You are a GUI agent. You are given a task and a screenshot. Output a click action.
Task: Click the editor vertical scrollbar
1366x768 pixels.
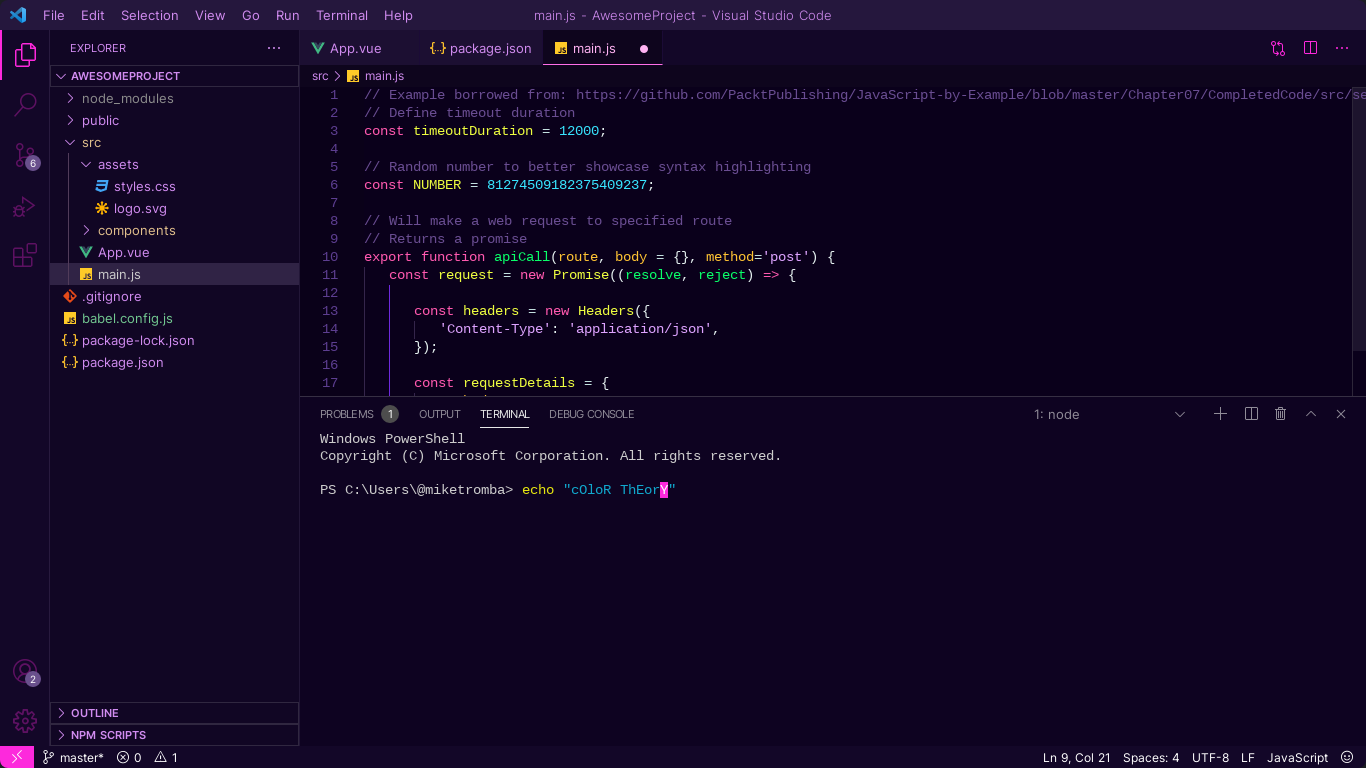coord(1359,218)
